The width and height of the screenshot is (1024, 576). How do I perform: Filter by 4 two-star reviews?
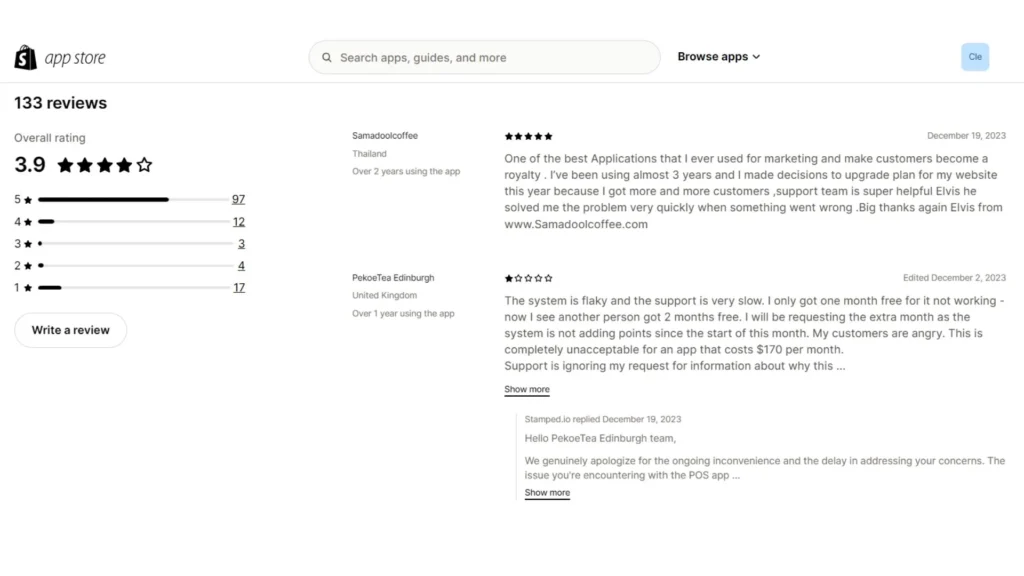[241, 266]
